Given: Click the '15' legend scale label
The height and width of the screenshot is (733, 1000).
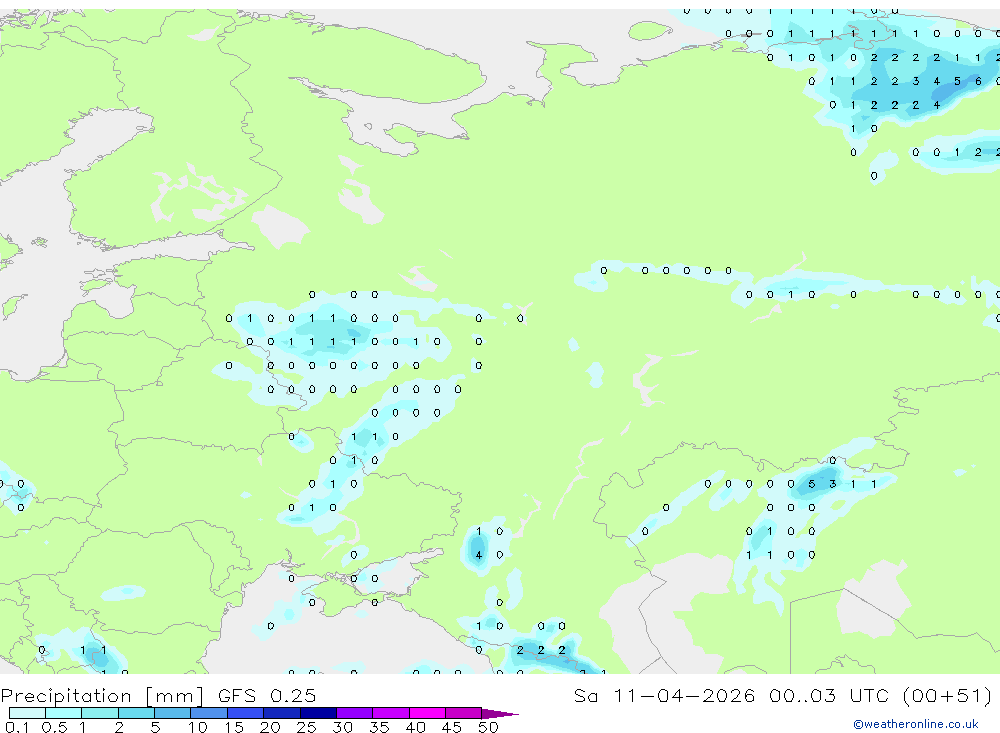Looking at the screenshot, I should tap(233, 727).
